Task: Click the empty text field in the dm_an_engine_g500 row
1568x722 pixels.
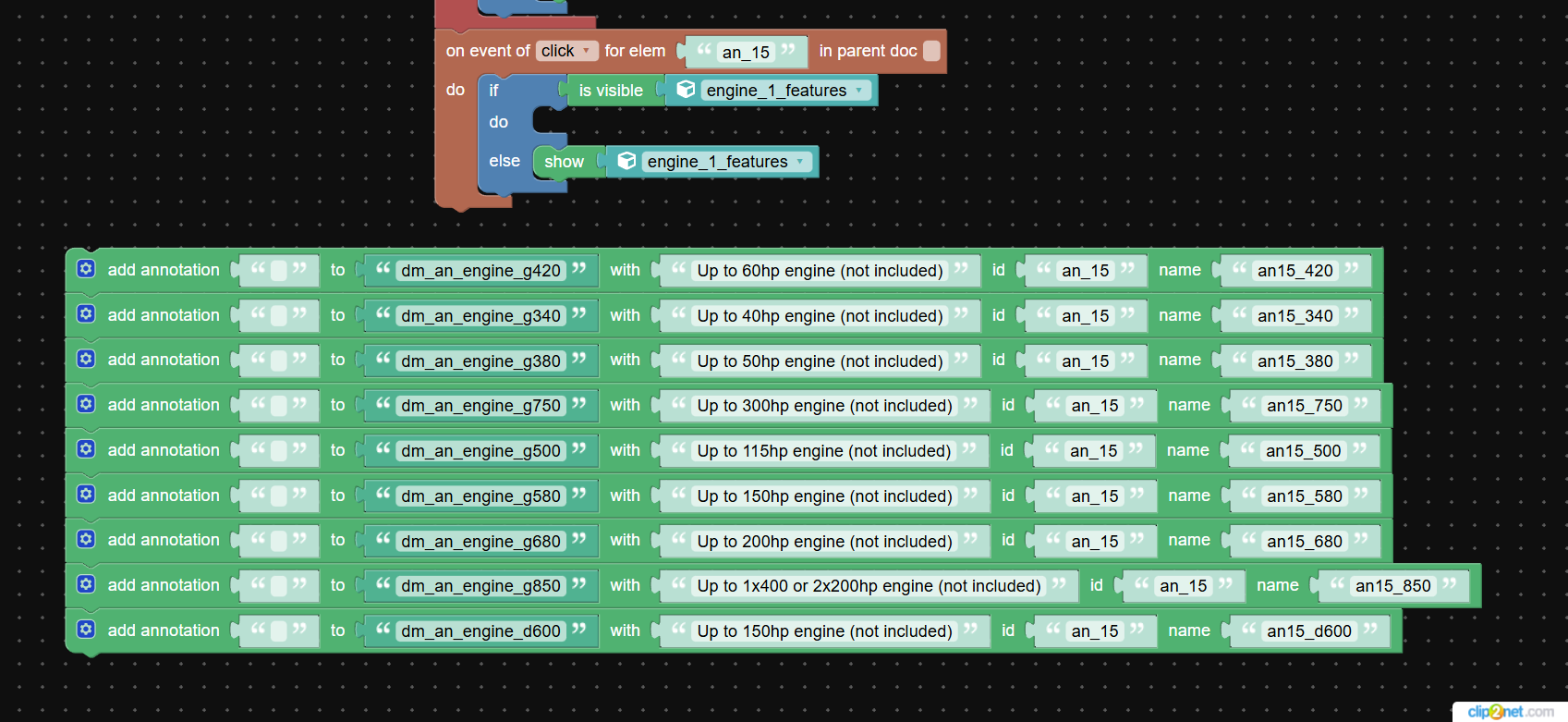Action: (278, 451)
